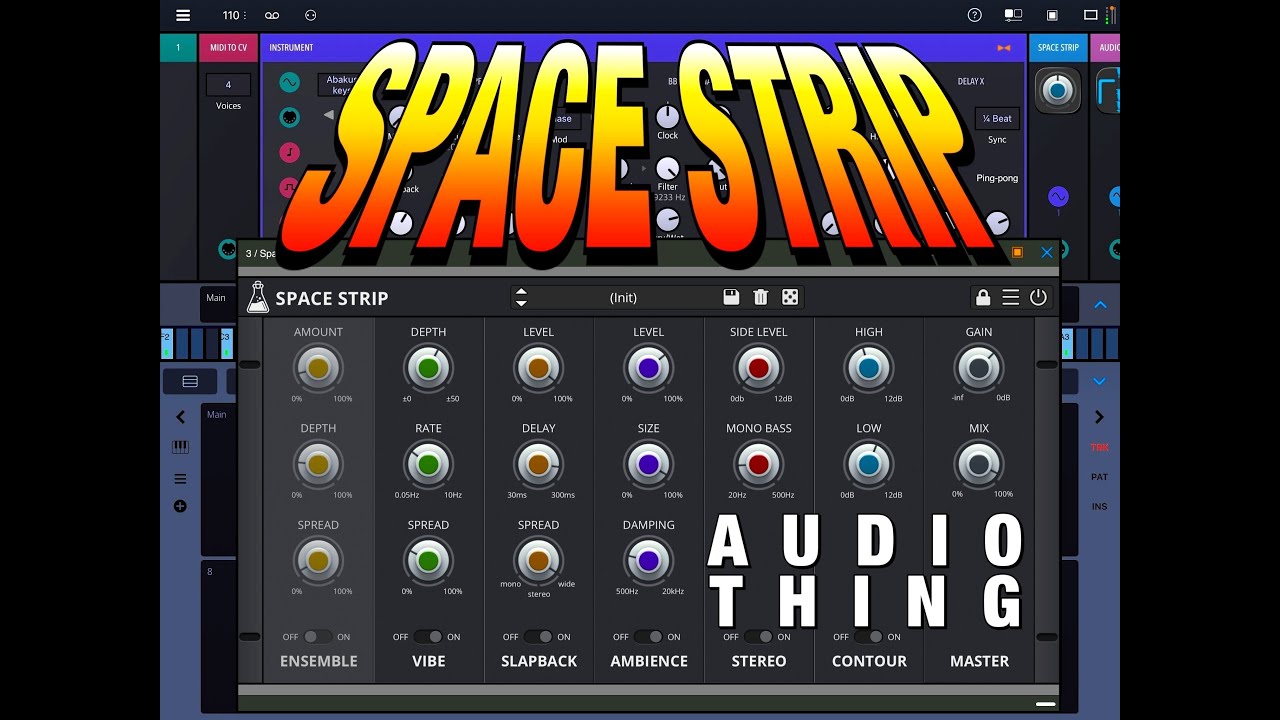Toggle the CONTOUR on/off switch
Viewport: 1280px width, 720px height.
tap(868, 637)
